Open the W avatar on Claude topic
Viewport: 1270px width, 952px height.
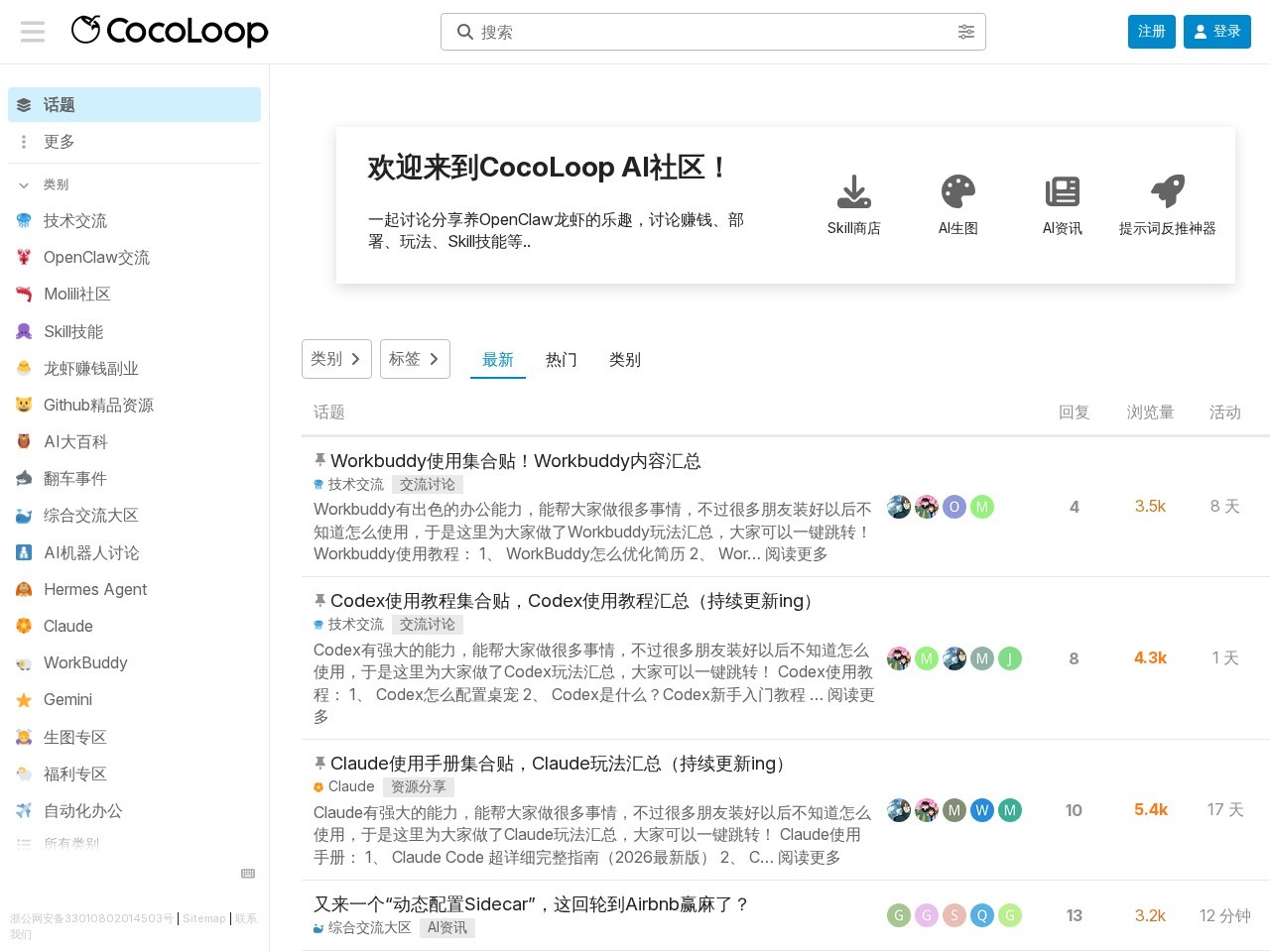[982, 810]
